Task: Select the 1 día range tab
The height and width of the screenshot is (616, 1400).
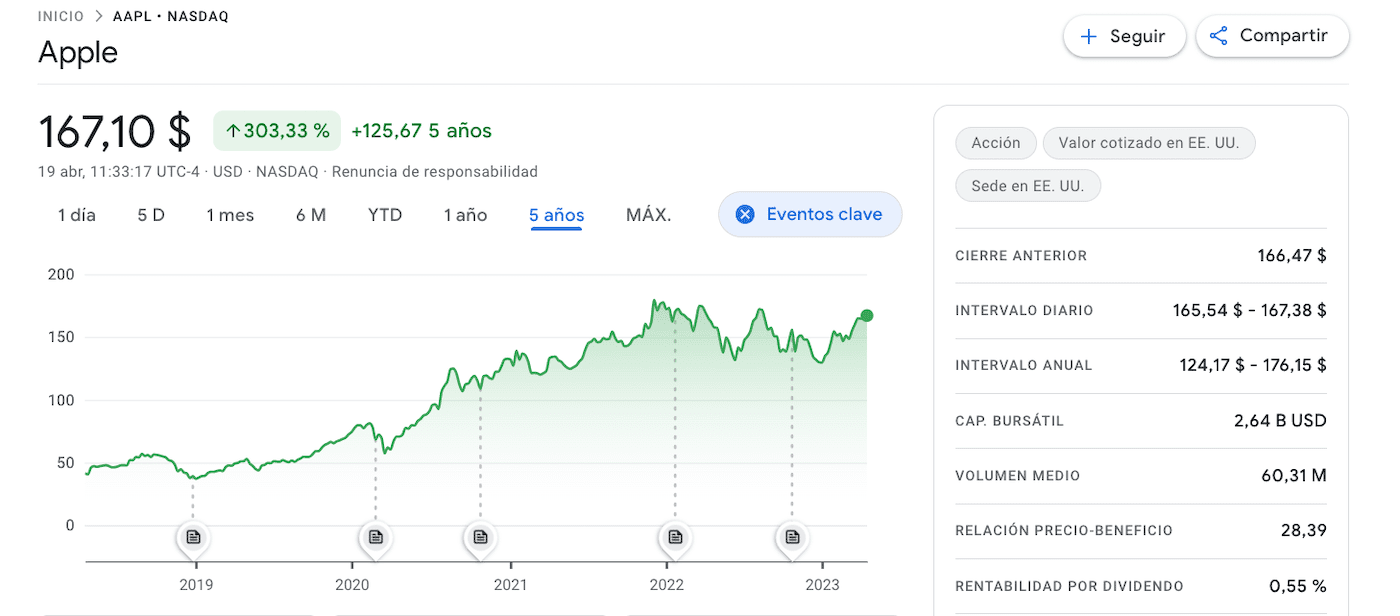Action: coord(77,215)
